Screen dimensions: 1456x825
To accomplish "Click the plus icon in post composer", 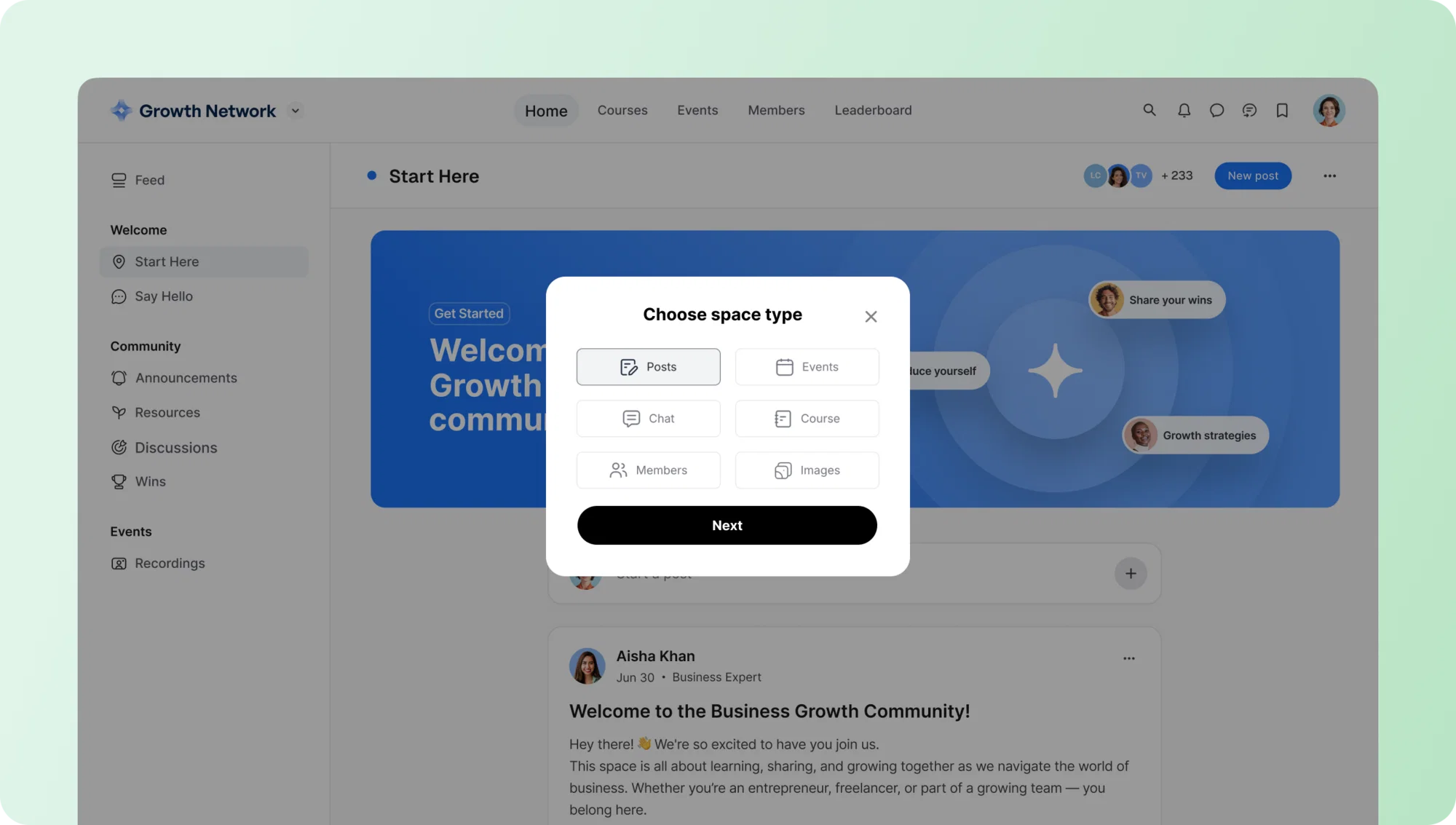I will pyautogui.click(x=1130, y=573).
